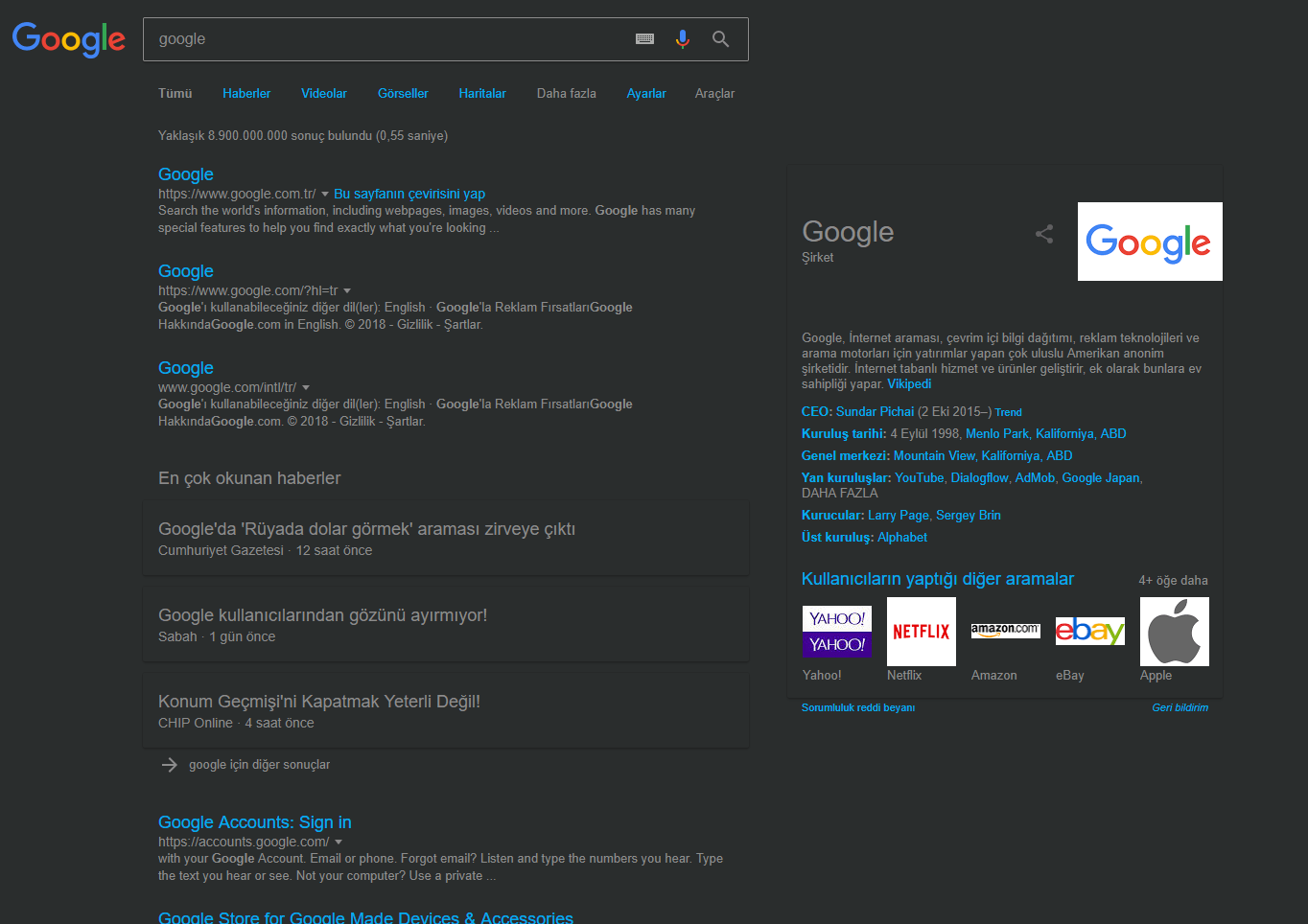Expand 'DAHA FAZLA' subsidiaries list
The width and height of the screenshot is (1308, 924).
(840, 493)
